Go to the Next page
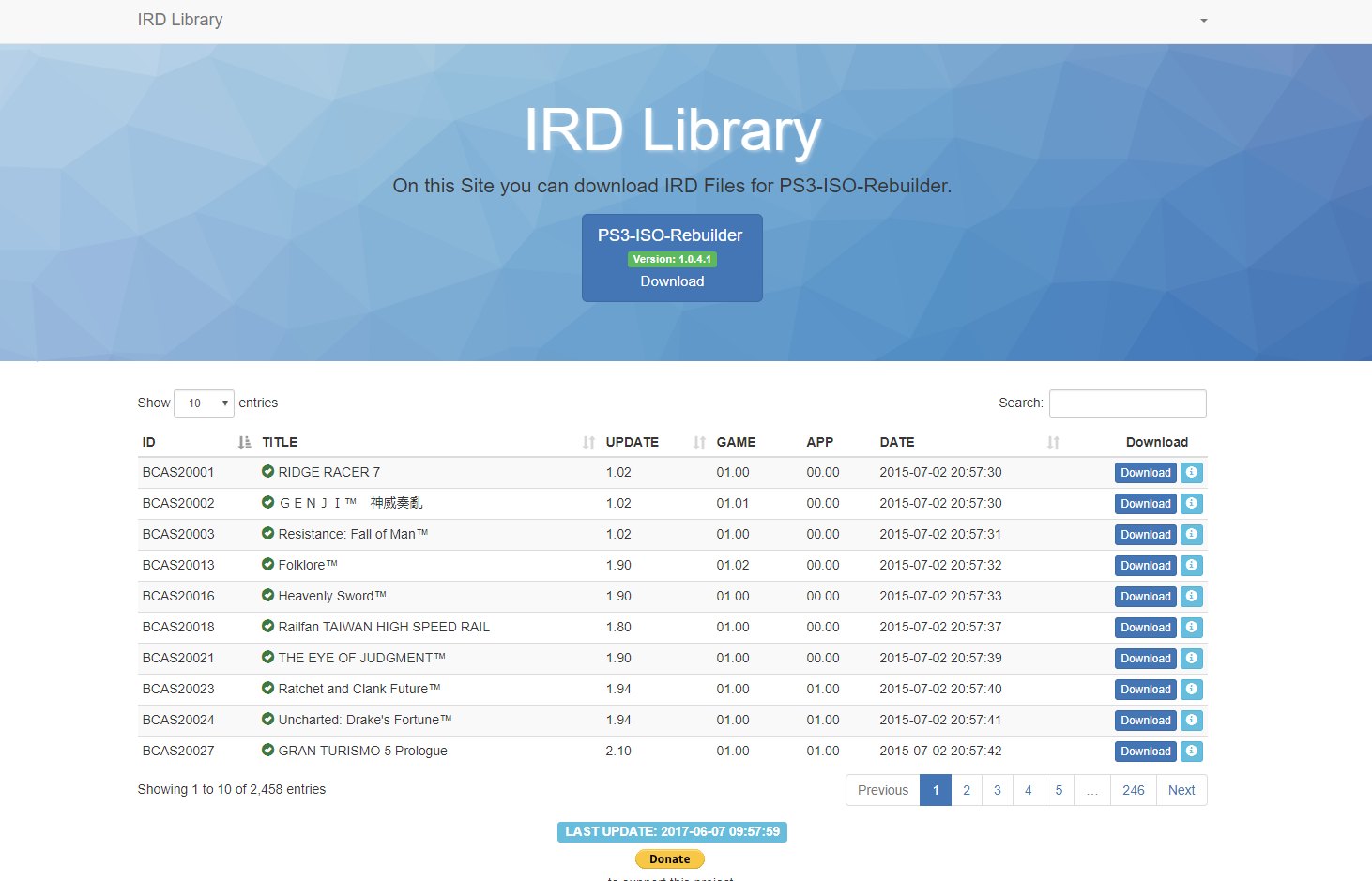Image resolution: width=1372 pixels, height=881 pixels. pyautogui.click(x=1181, y=790)
